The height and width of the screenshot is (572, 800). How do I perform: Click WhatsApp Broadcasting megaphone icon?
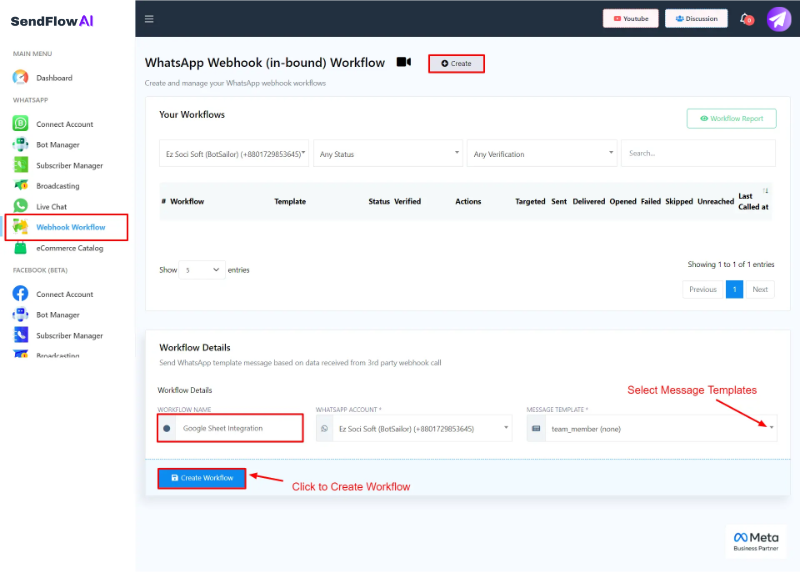pyautogui.click(x=20, y=185)
